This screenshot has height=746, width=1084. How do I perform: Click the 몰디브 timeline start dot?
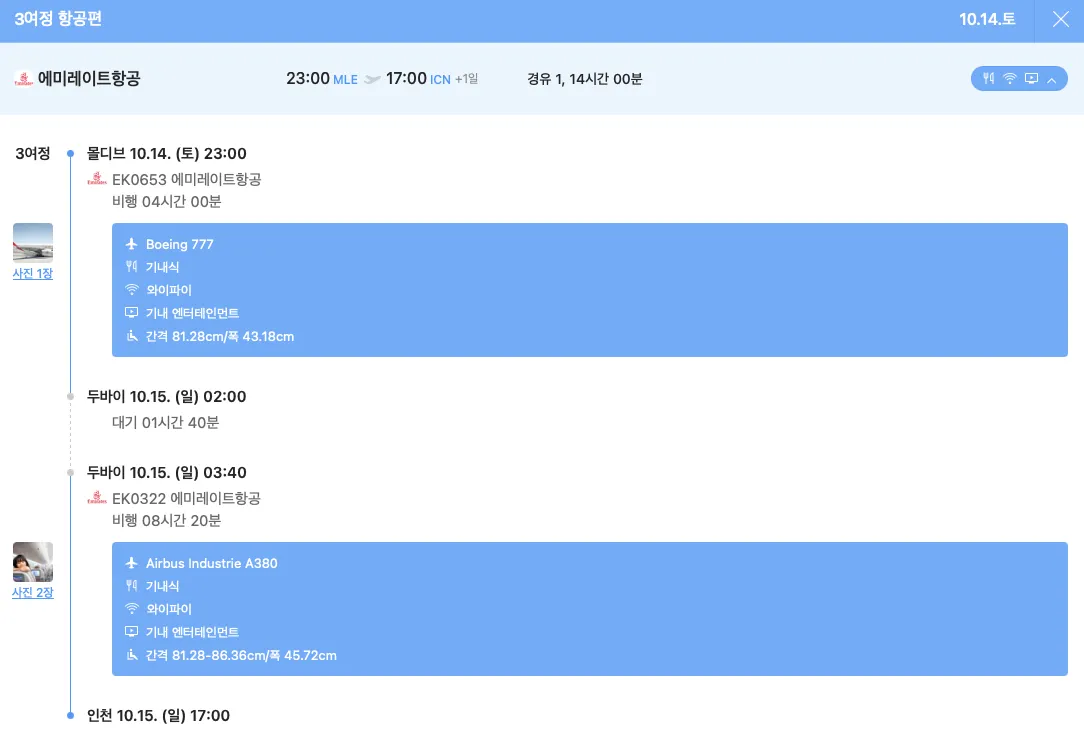point(71,153)
